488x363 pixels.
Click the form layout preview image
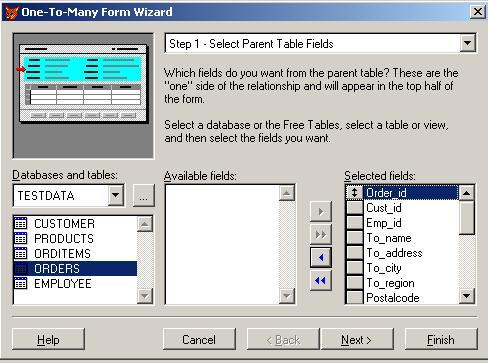click(x=83, y=96)
